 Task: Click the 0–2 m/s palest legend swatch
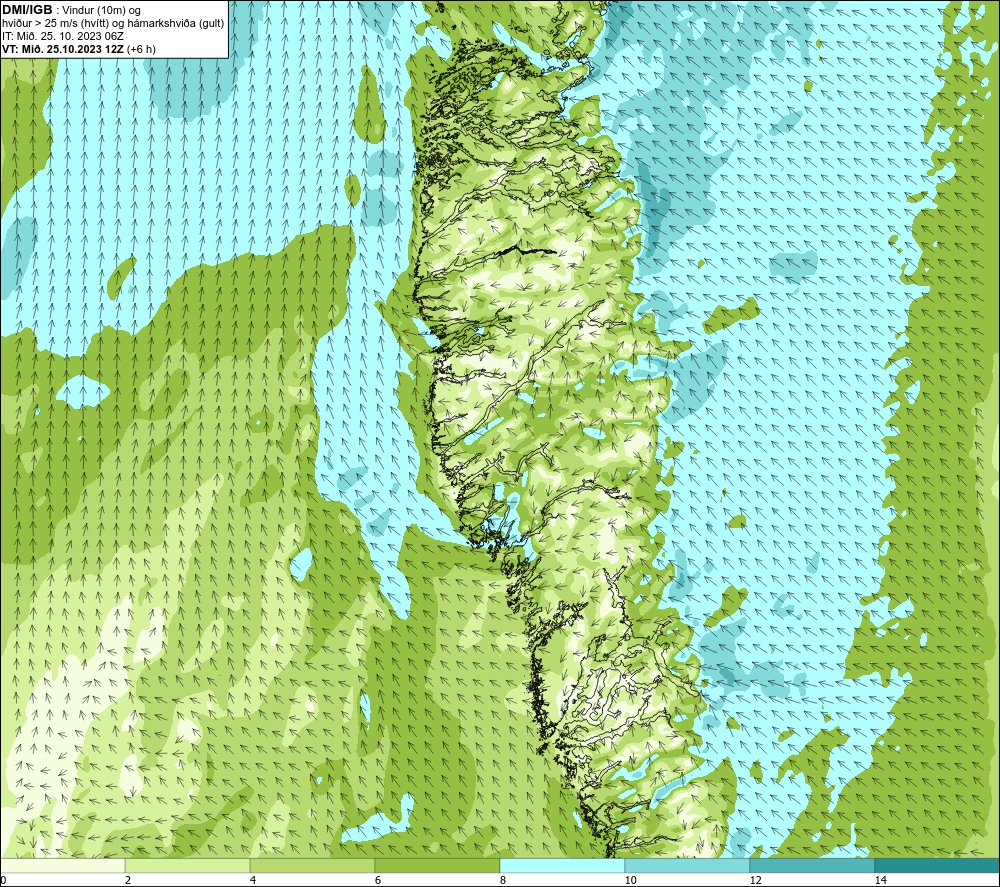(x=62, y=865)
